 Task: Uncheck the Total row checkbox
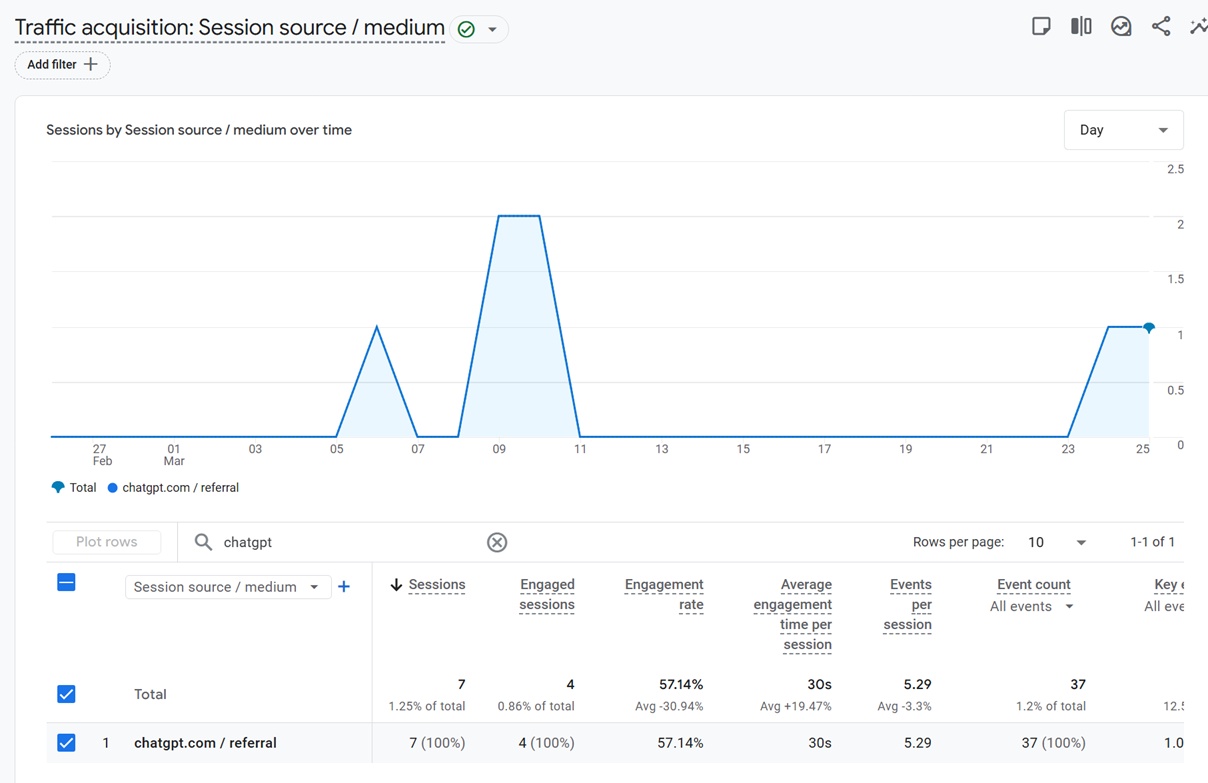click(x=66, y=694)
